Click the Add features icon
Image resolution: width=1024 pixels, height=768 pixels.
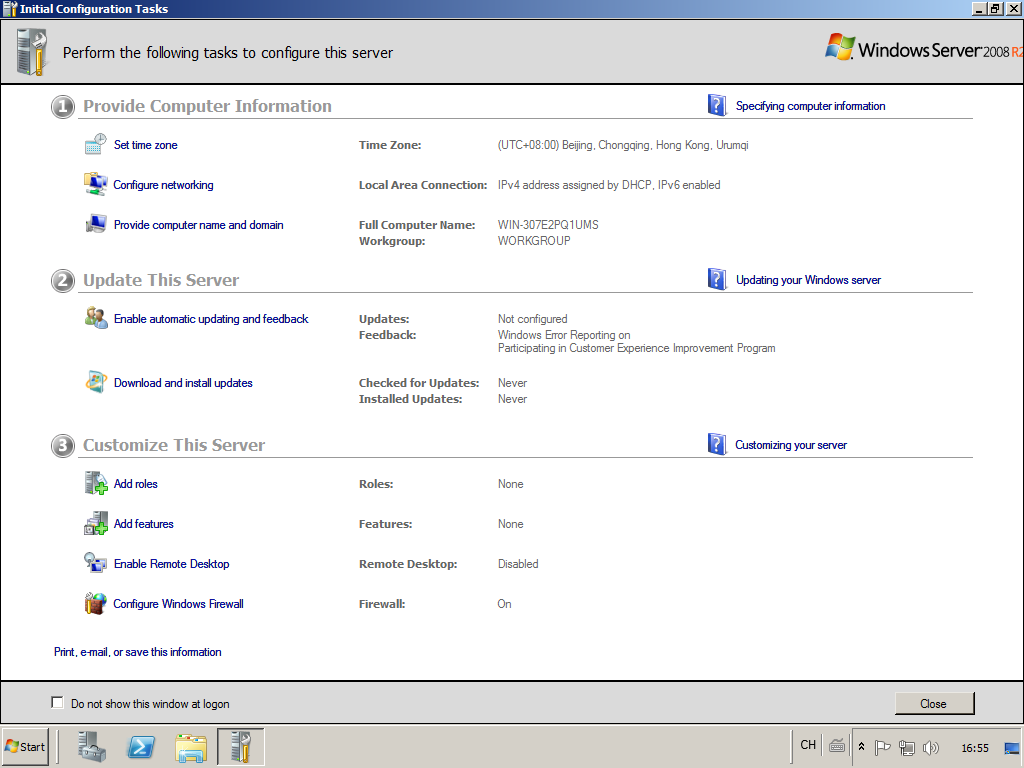tap(96, 523)
